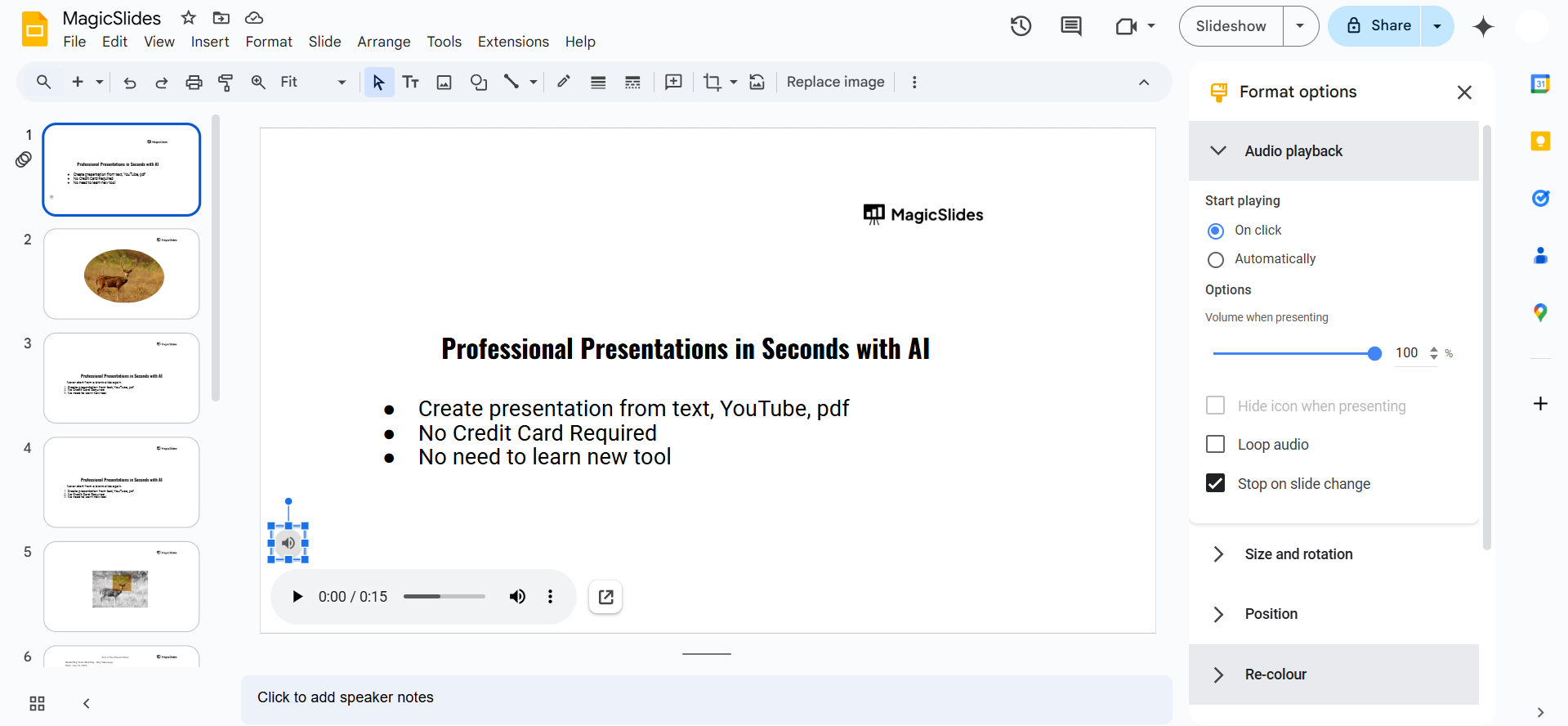Click the crop image icon
Viewport: 1568px width, 726px height.
pos(712,82)
